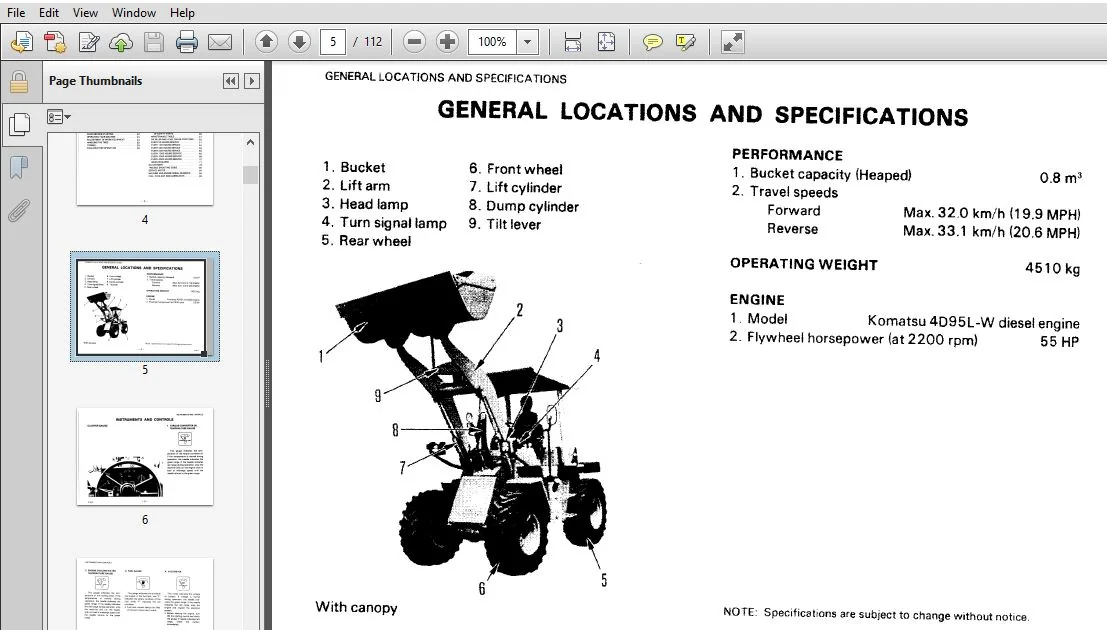Click the Create PDF toolbar icon
The height and width of the screenshot is (630, 1107).
[x=55, y=42]
